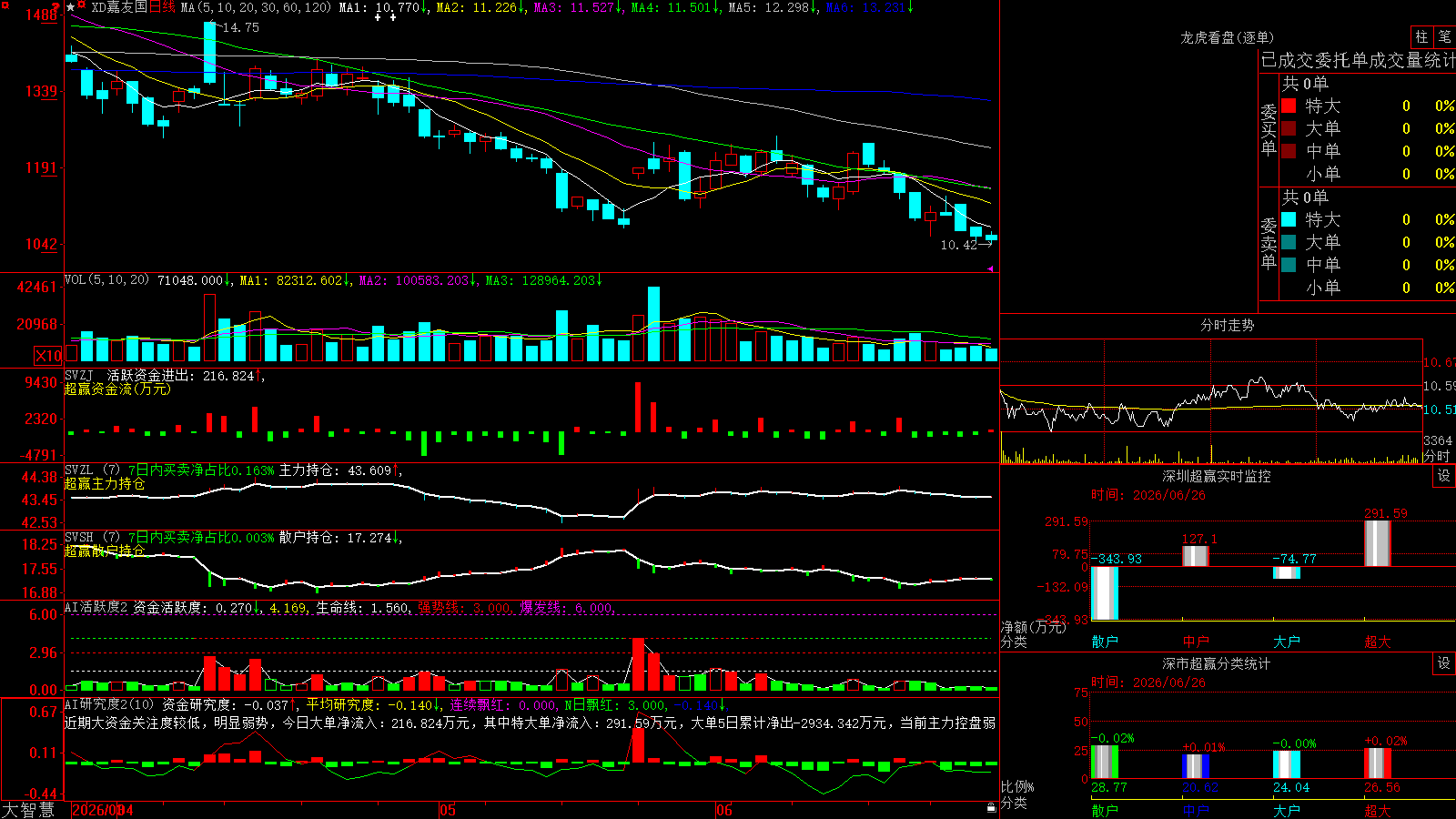Click the 大户 bar showing -74.77
This screenshot has width=1456, height=819.
pyautogui.click(x=1287, y=572)
